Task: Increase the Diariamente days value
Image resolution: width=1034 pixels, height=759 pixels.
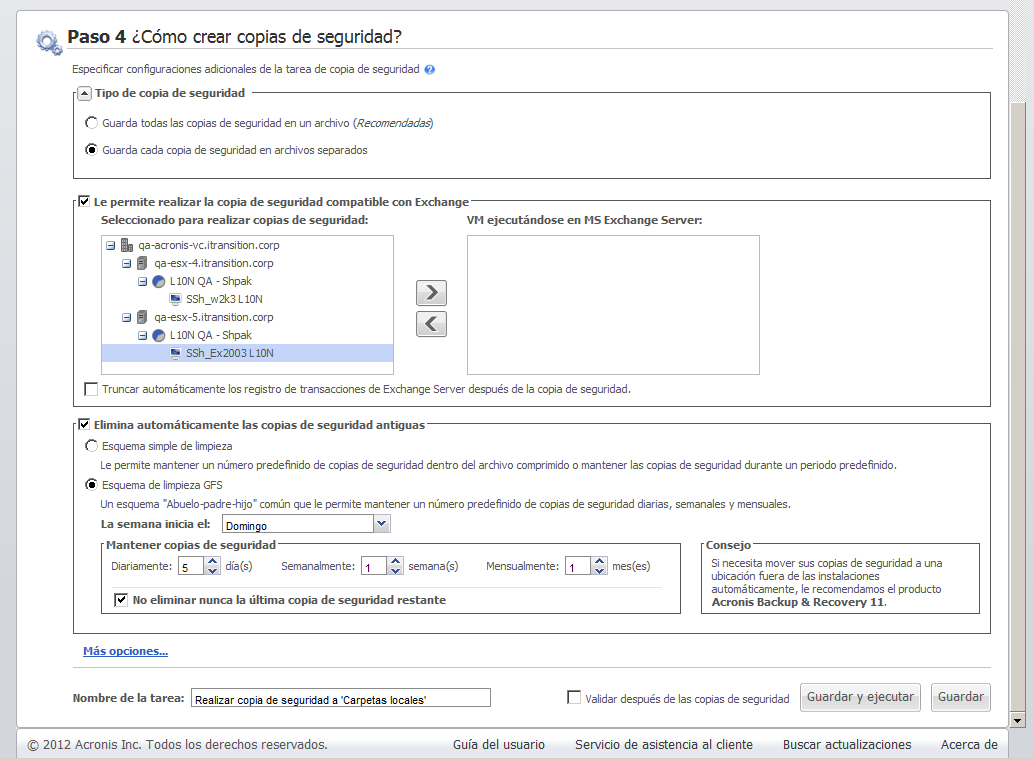Action: click(x=212, y=562)
